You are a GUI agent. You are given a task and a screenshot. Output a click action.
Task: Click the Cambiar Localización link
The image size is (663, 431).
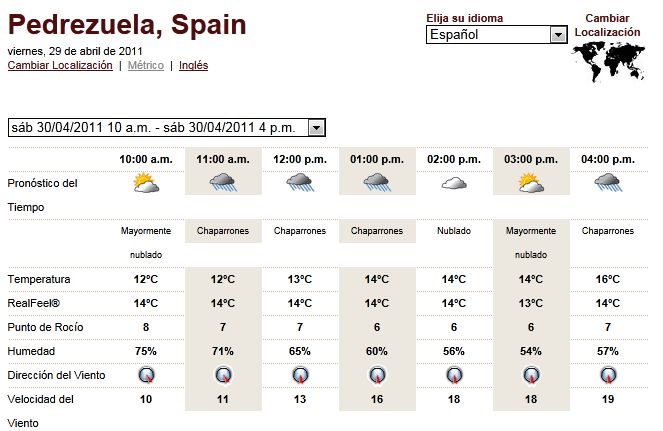click(60, 65)
